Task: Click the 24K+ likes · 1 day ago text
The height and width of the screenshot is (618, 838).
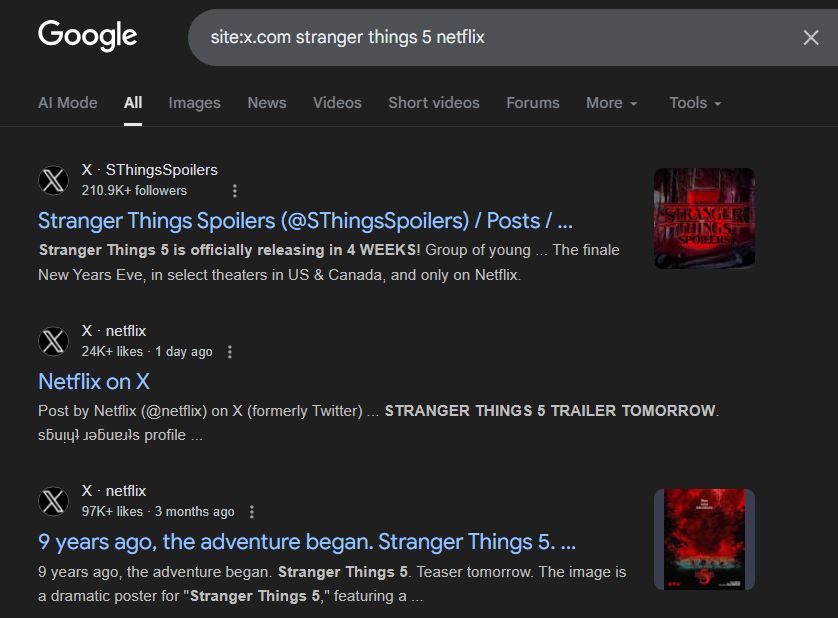Action: tap(147, 352)
